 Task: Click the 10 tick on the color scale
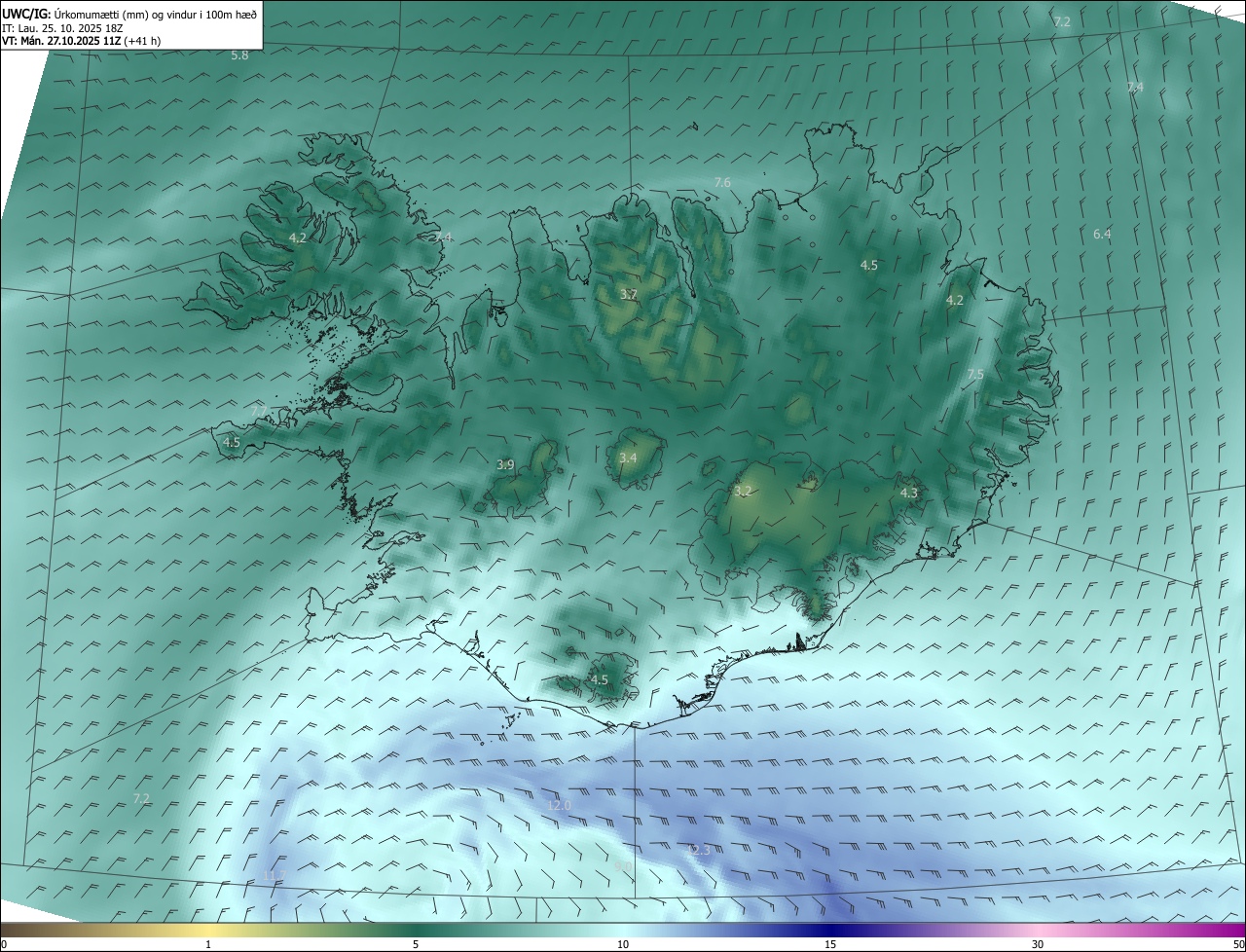[x=623, y=944]
